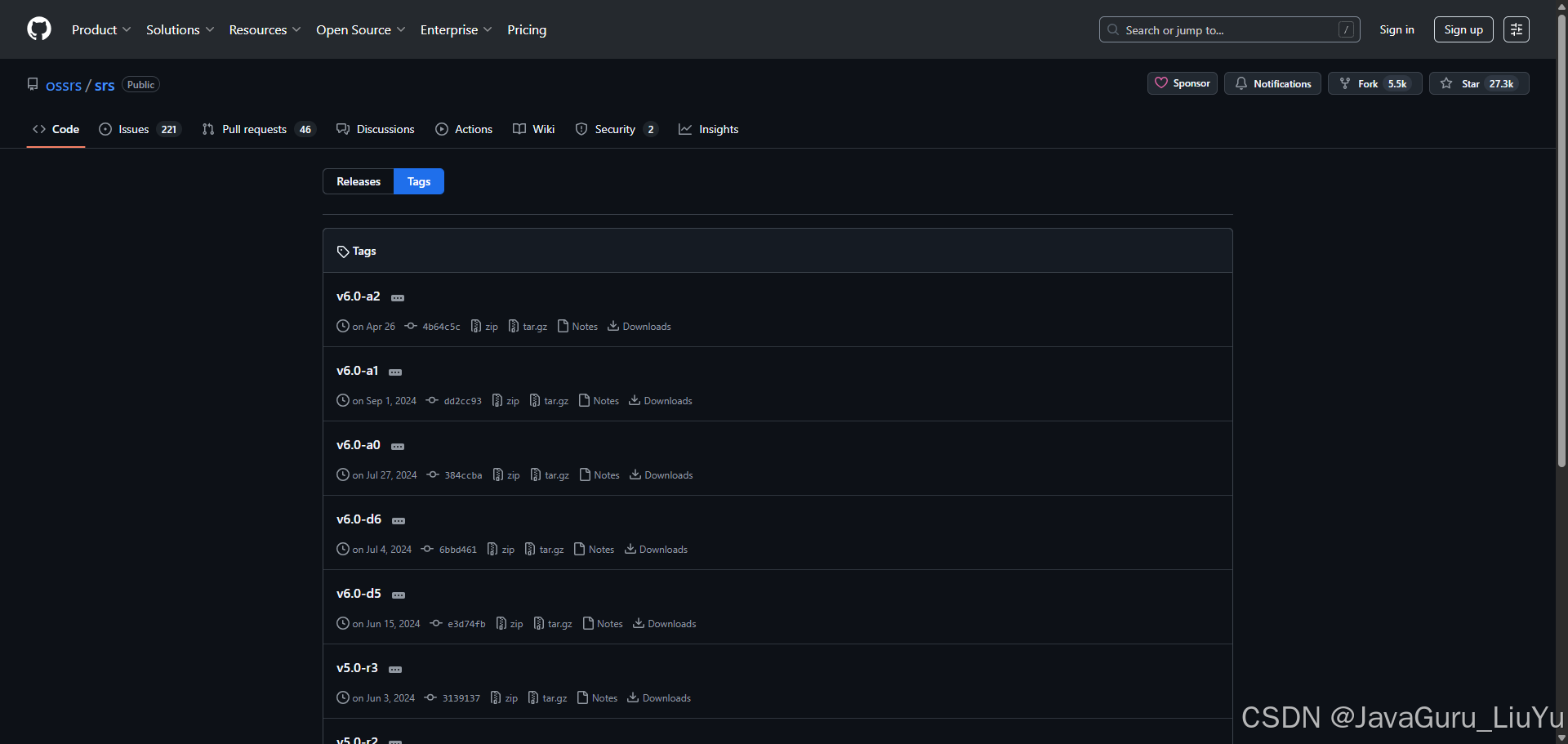Click the Sign in link

coord(1396,30)
